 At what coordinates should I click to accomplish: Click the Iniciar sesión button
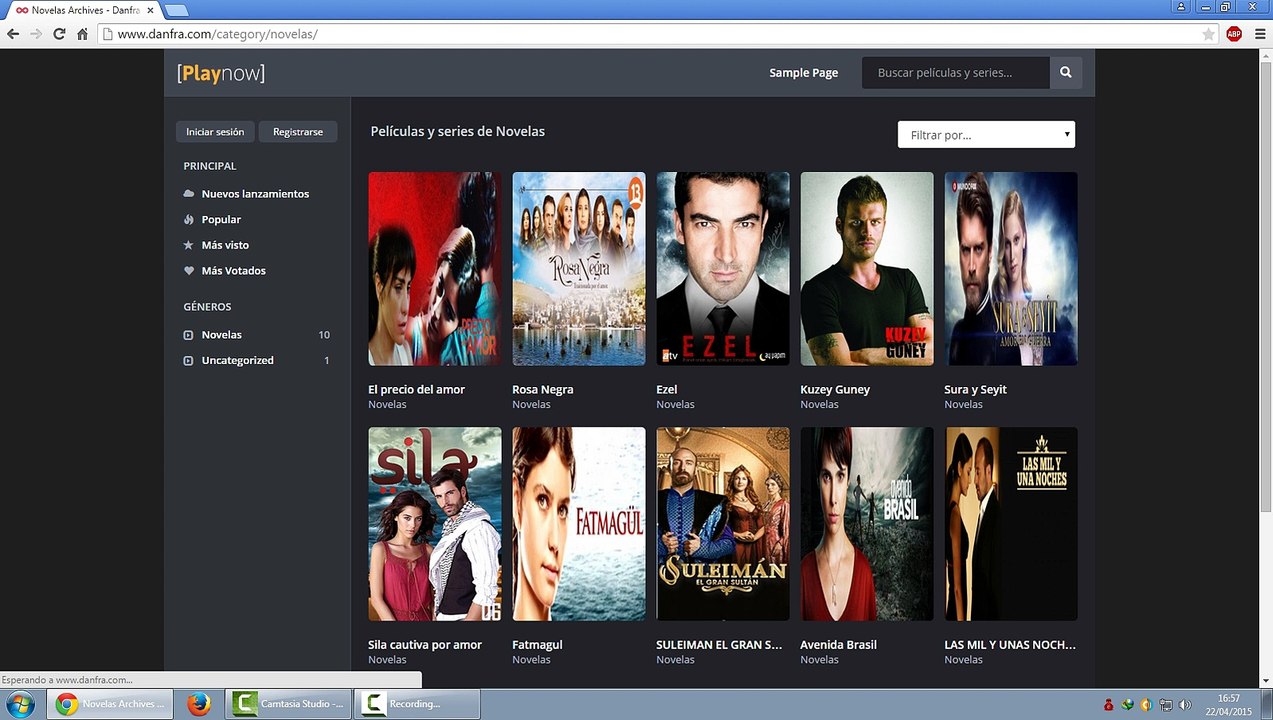(215, 132)
